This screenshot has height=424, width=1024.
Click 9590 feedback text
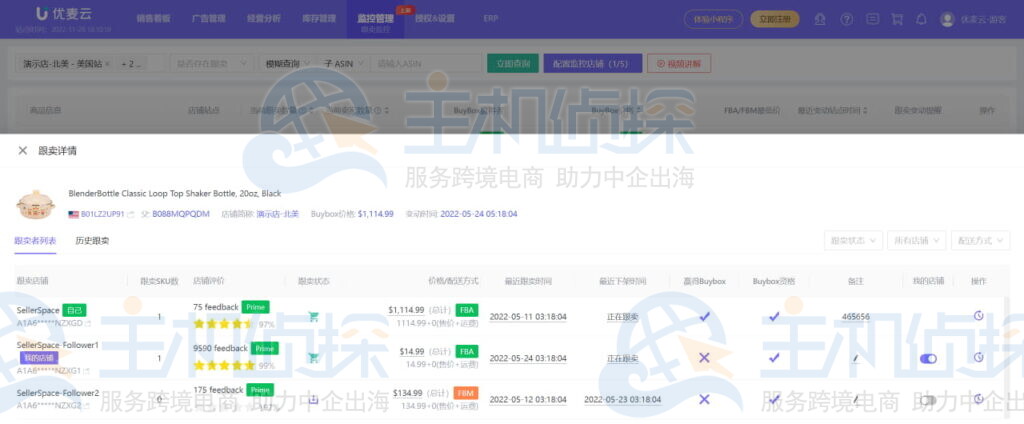click(221, 348)
